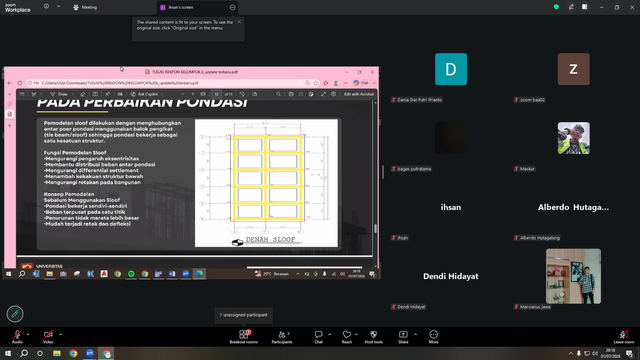Click favorites star in shared browser address bar
The image size is (640, 360).
click(316, 83)
